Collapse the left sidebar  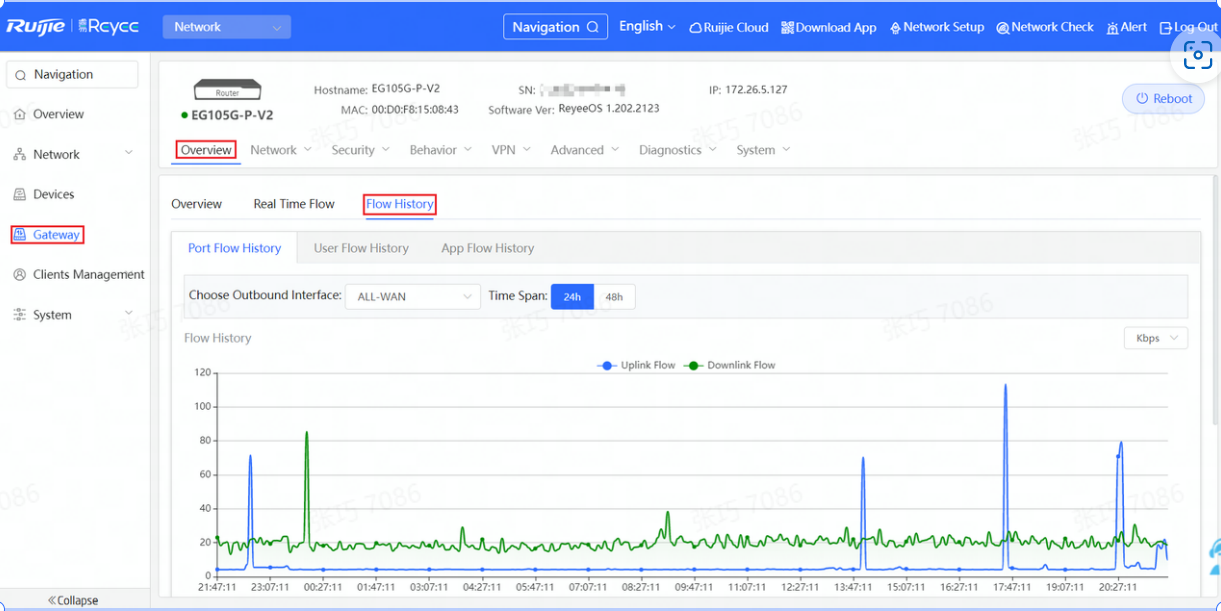pyautogui.click(x=73, y=600)
